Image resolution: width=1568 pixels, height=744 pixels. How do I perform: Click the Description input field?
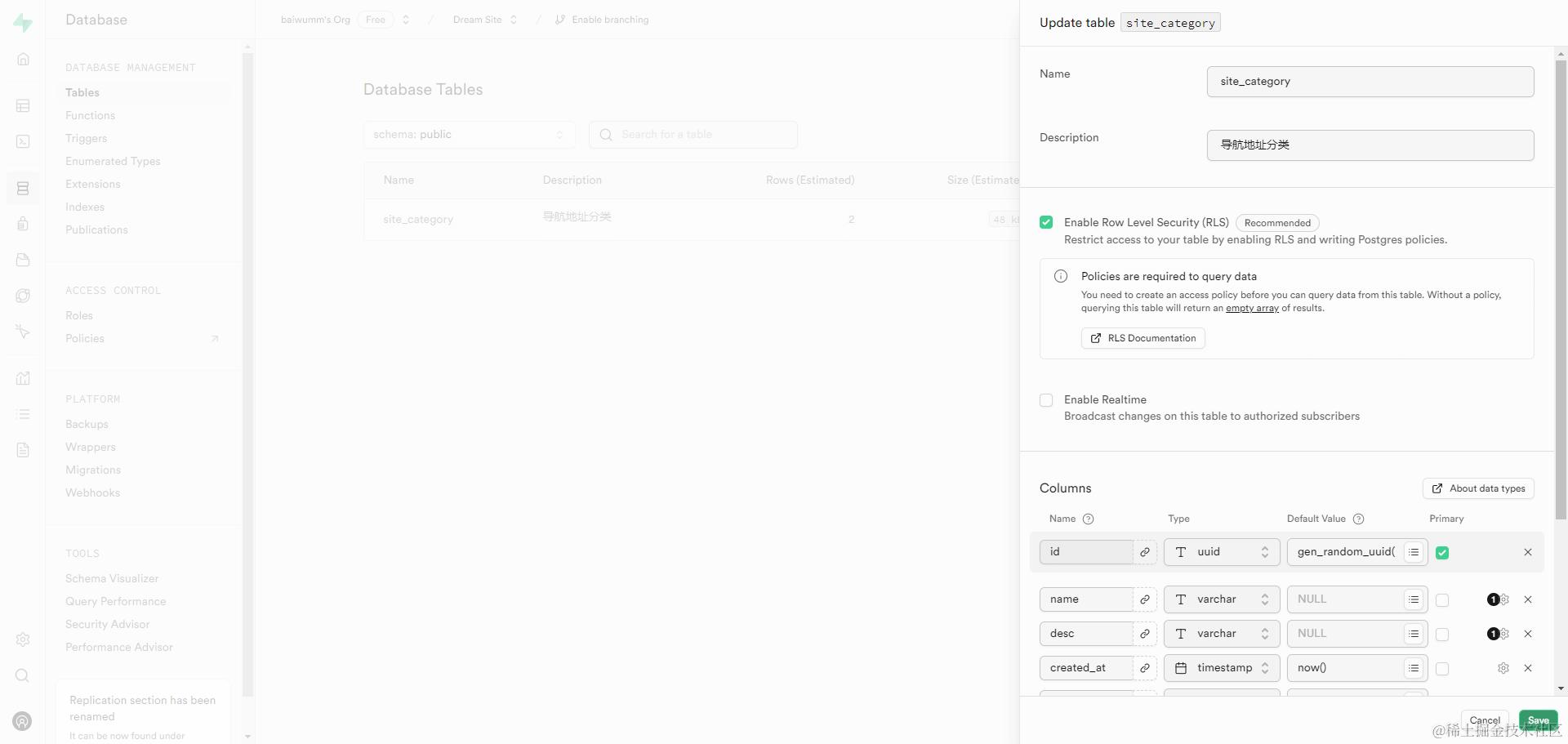(x=1370, y=145)
